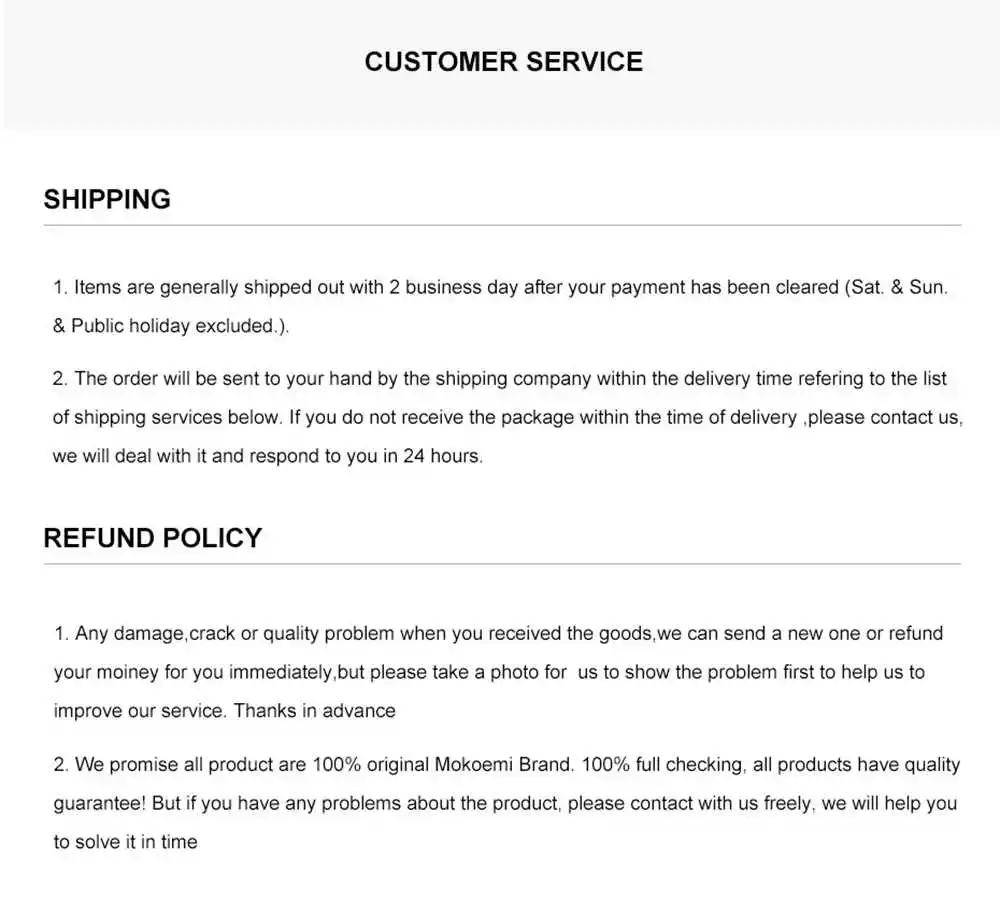Click the divider line beneath REFUND POLICY
The height and width of the screenshot is (901, 1000).
click(502, 564)
